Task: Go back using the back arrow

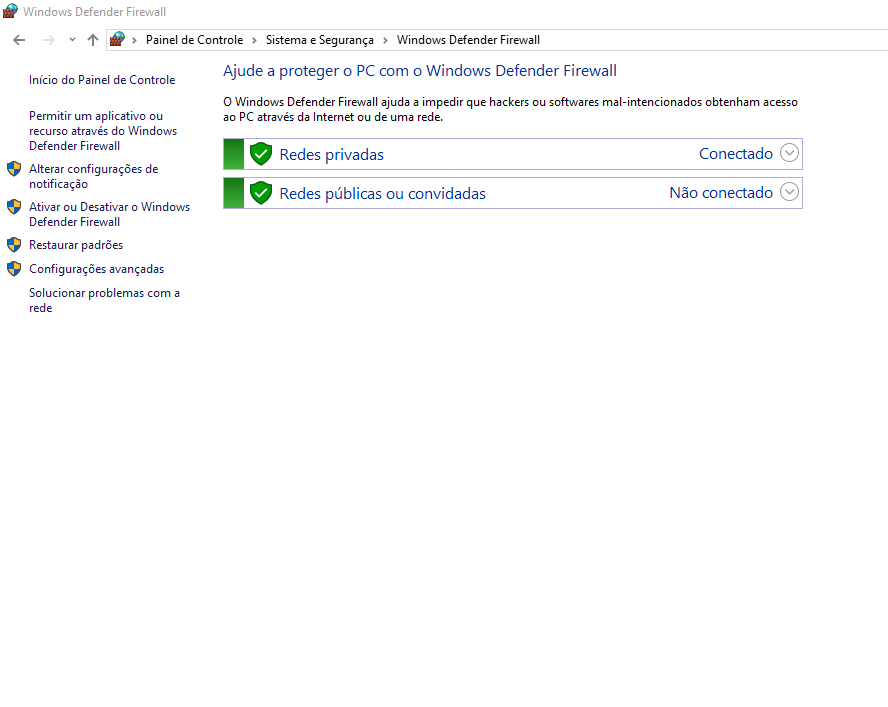Action: coord(19,40)
